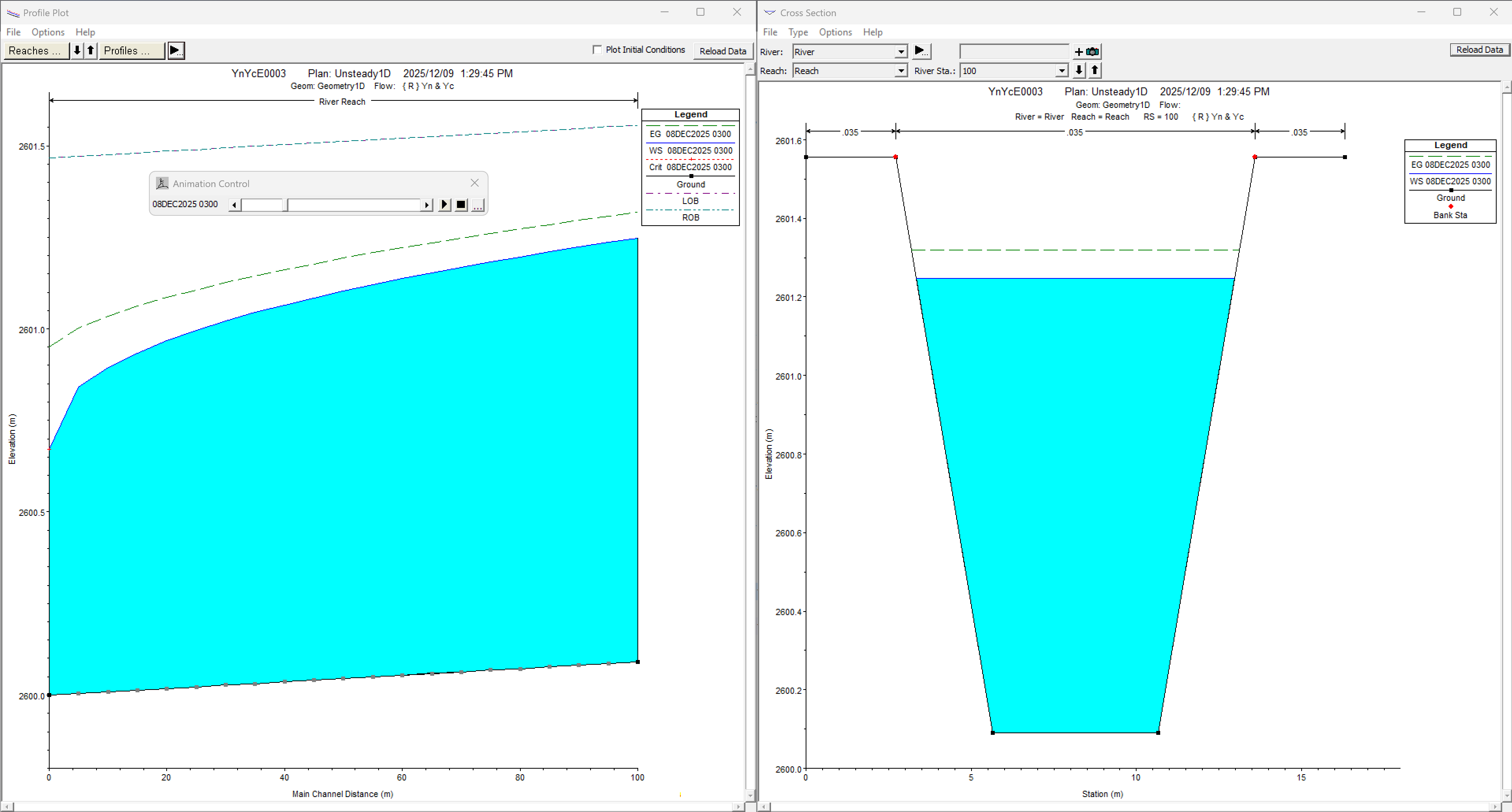1512x812 pixels.
Task: Step animation forward with right arrow
Action: click(x=427, y=205)
